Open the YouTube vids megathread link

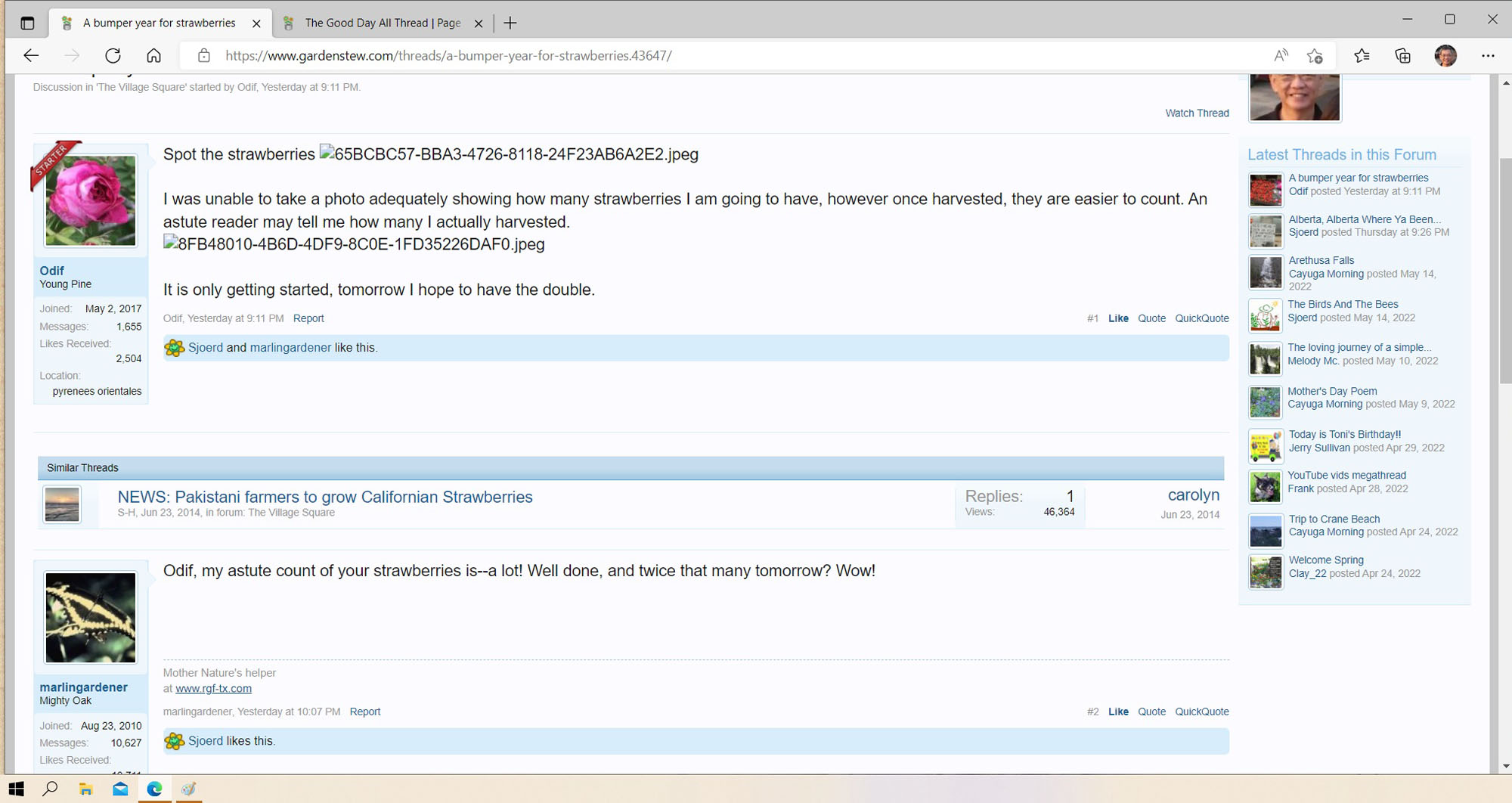1346,475
